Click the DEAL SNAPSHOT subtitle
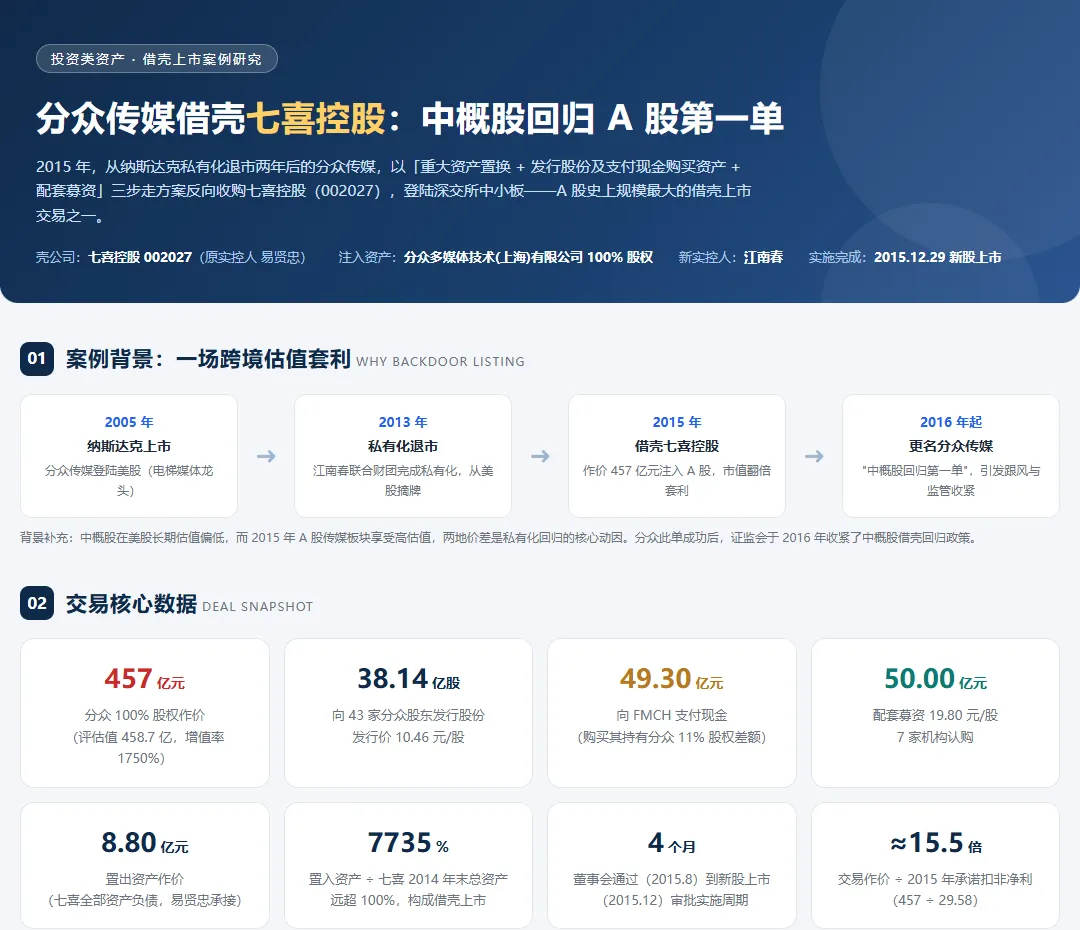The width and height of the screenshot is (1080, 930). pyautogui.click(x=258, y=607)
